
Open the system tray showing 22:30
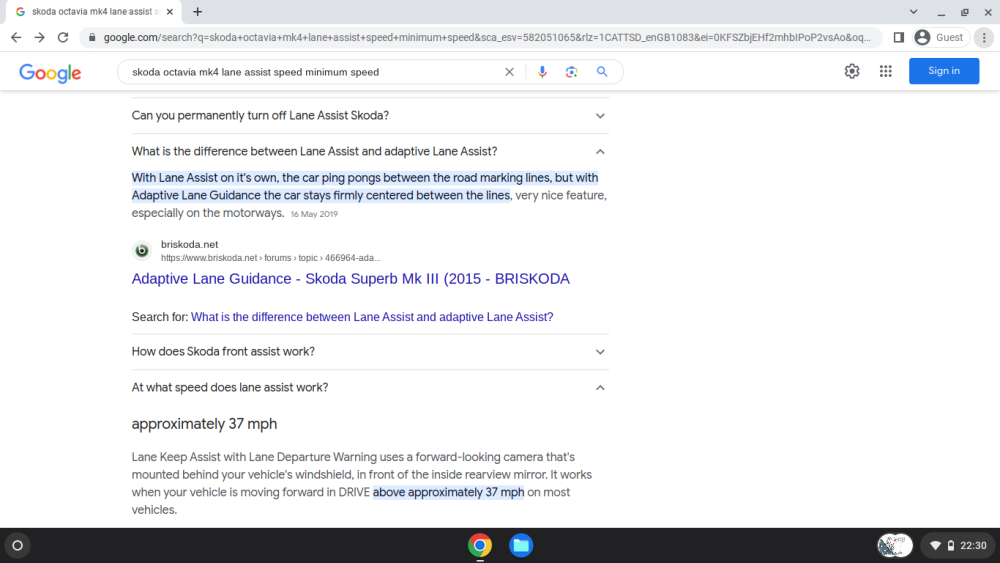(958, 545)
